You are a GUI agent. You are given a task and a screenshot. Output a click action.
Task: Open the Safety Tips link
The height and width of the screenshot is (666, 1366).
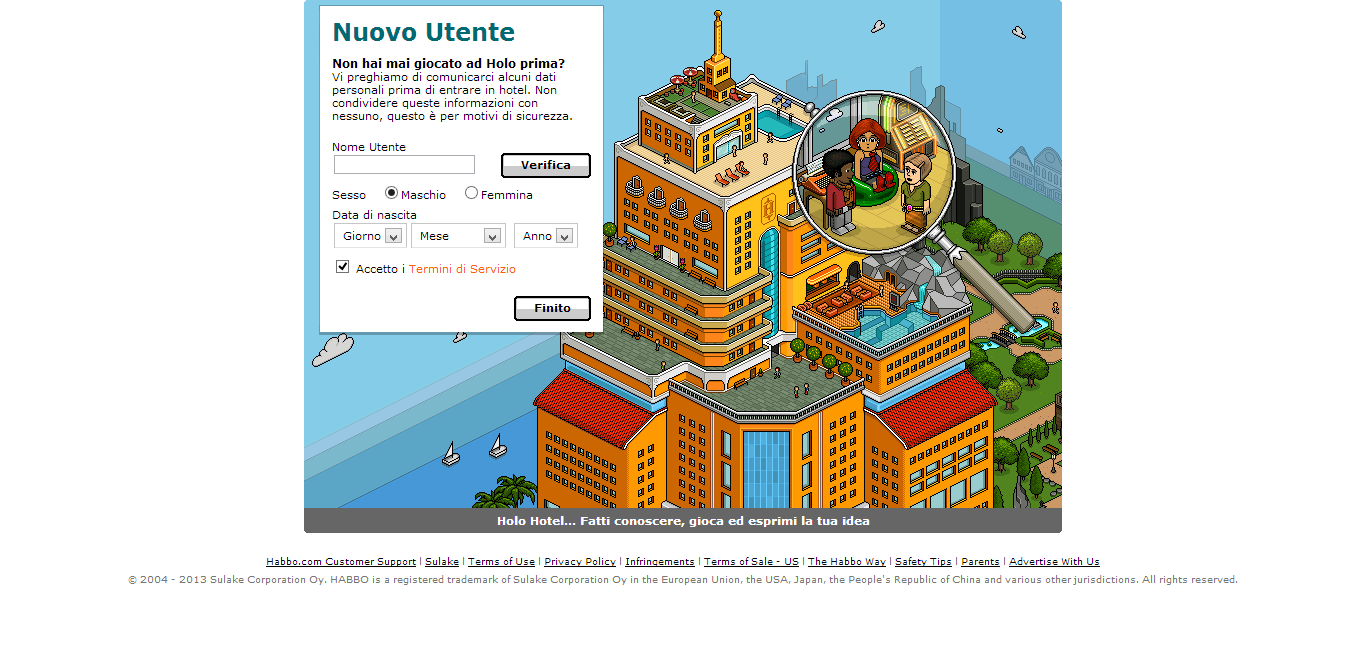click(x=923, y=562)
